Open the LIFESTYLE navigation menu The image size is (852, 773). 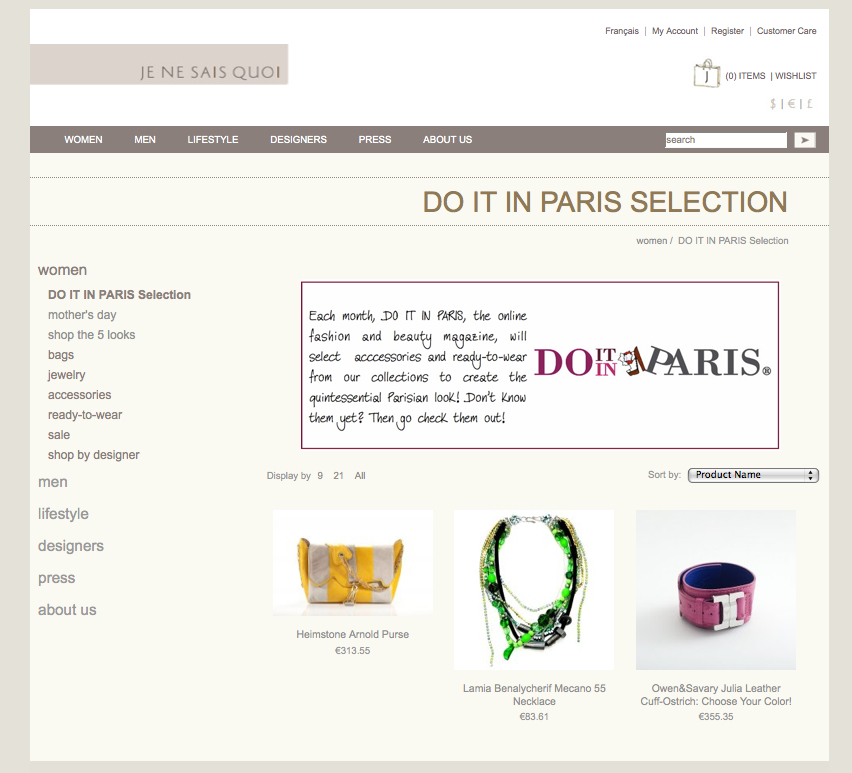(212, 140)
